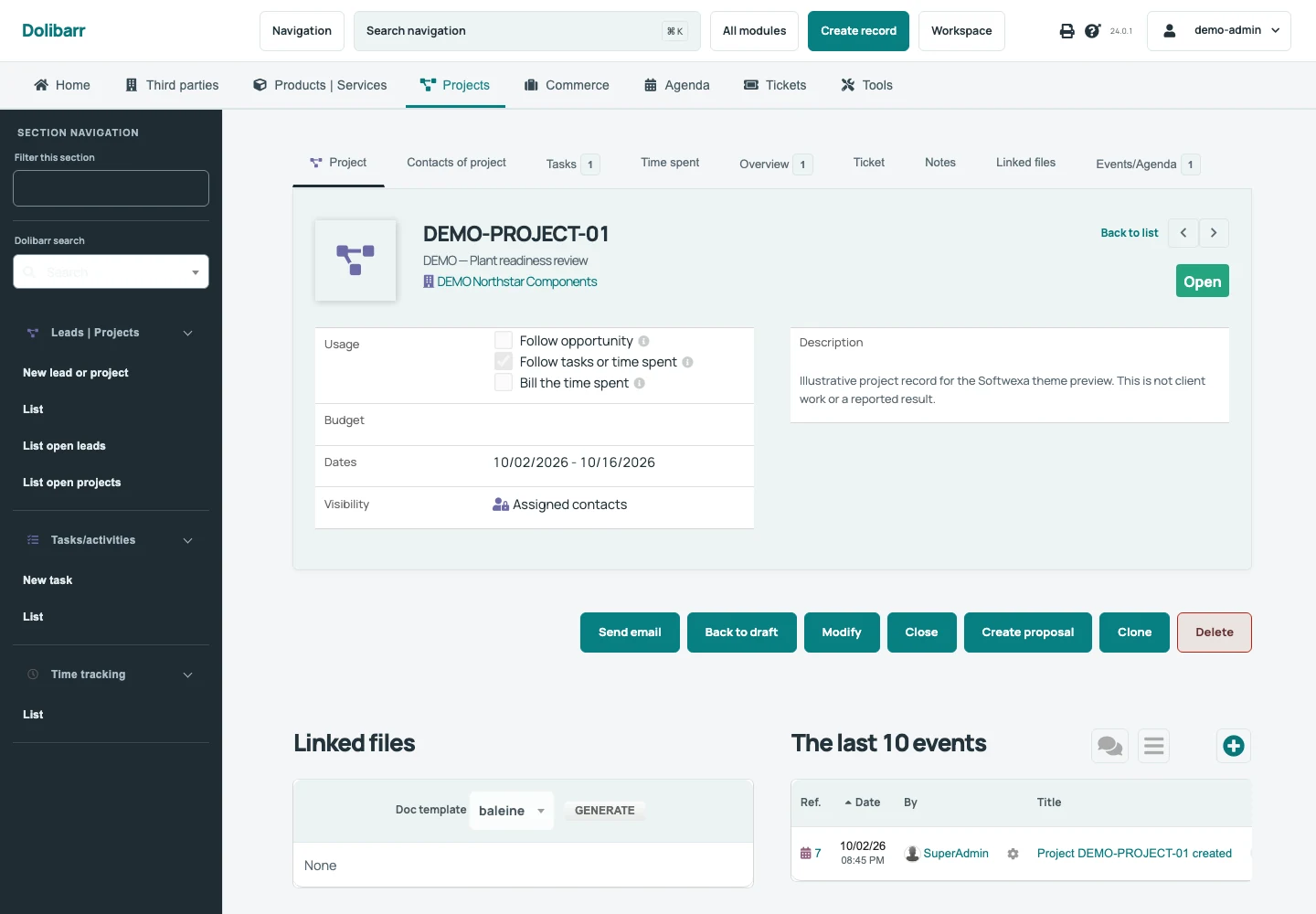This screenshot has width=1316, height=914.
Task: Click the printer icon in the header
Action: pyautogui.click(x=1067, y=31)
